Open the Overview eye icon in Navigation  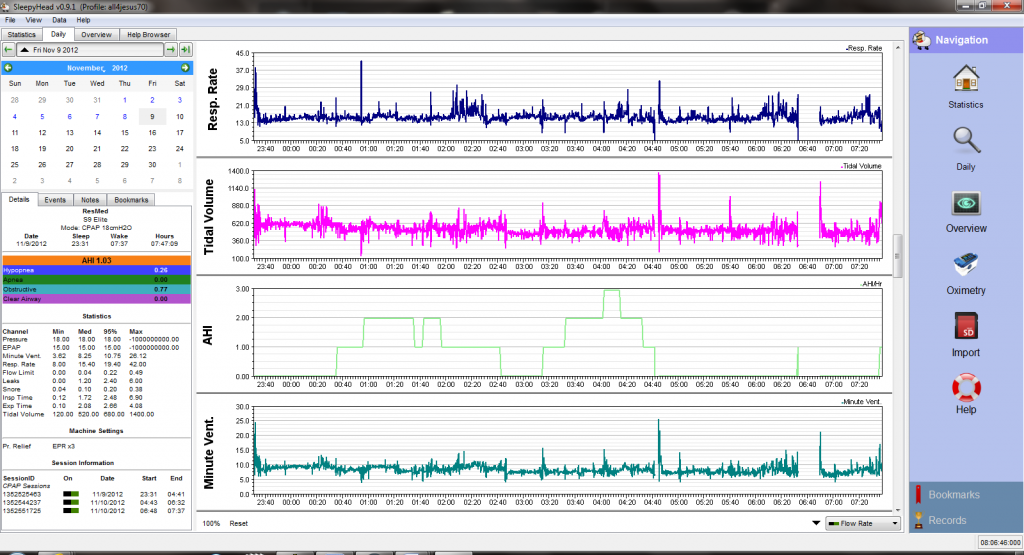click(965, 204)
